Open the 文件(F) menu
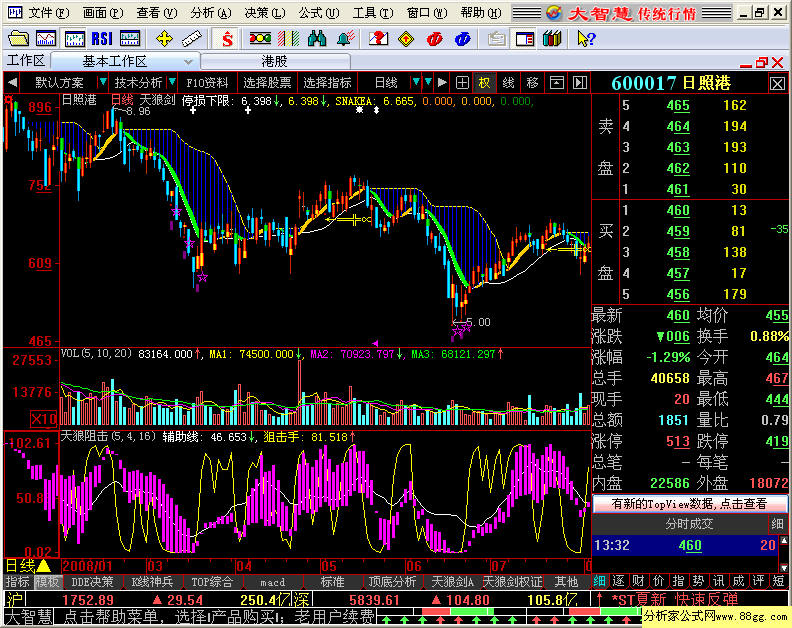This screenshot has height=628, width=792. point(48,13)
